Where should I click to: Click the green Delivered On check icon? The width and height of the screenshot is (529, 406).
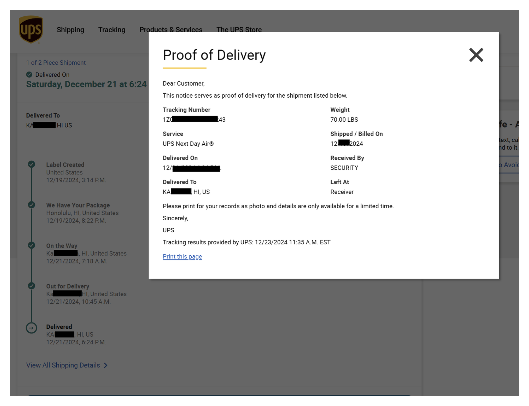[x=29, y=75]
